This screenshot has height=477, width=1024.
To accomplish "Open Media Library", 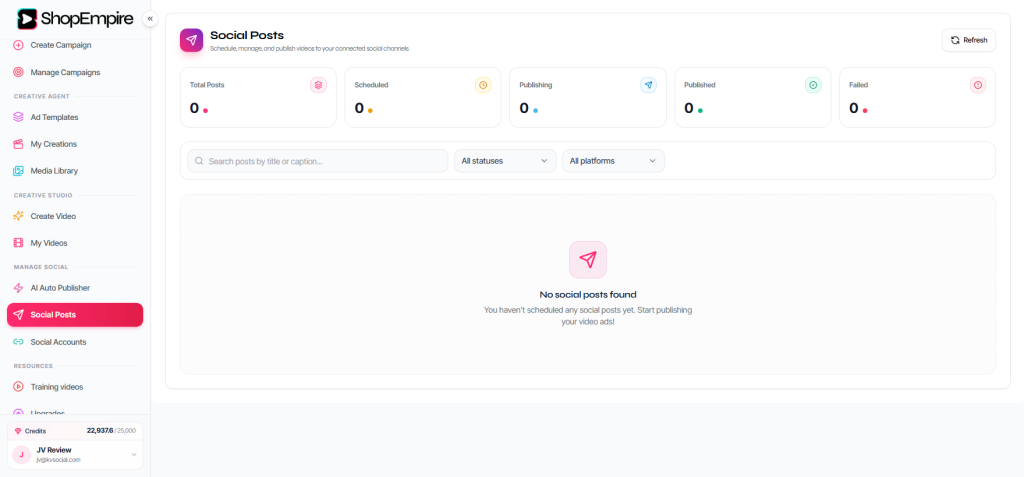I will pos(75,171).
